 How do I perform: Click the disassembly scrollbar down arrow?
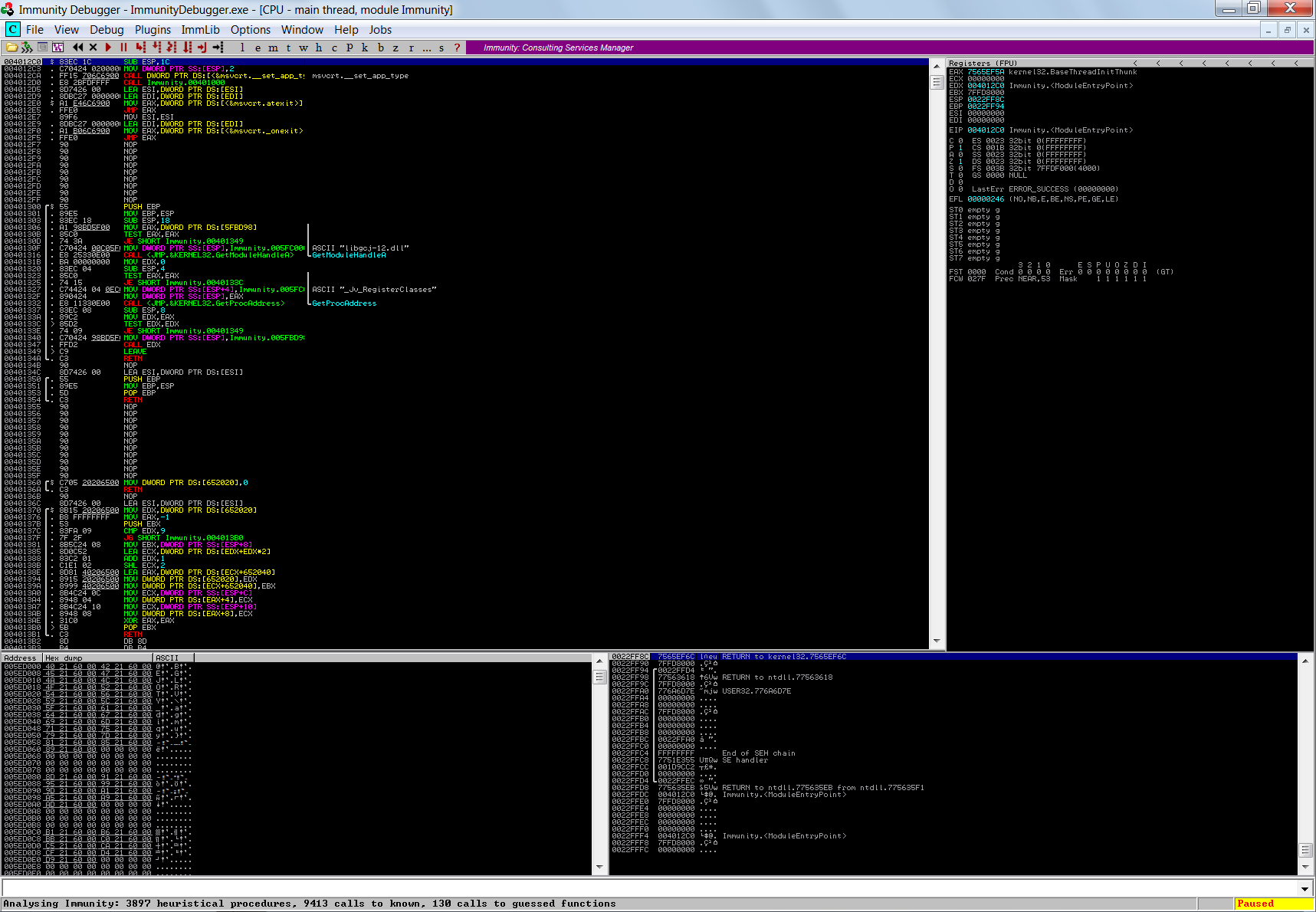937,641
